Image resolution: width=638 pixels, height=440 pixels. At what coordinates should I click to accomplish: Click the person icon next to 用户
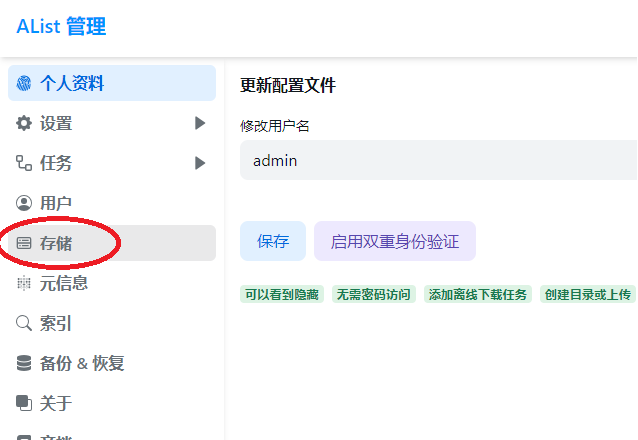24,203
